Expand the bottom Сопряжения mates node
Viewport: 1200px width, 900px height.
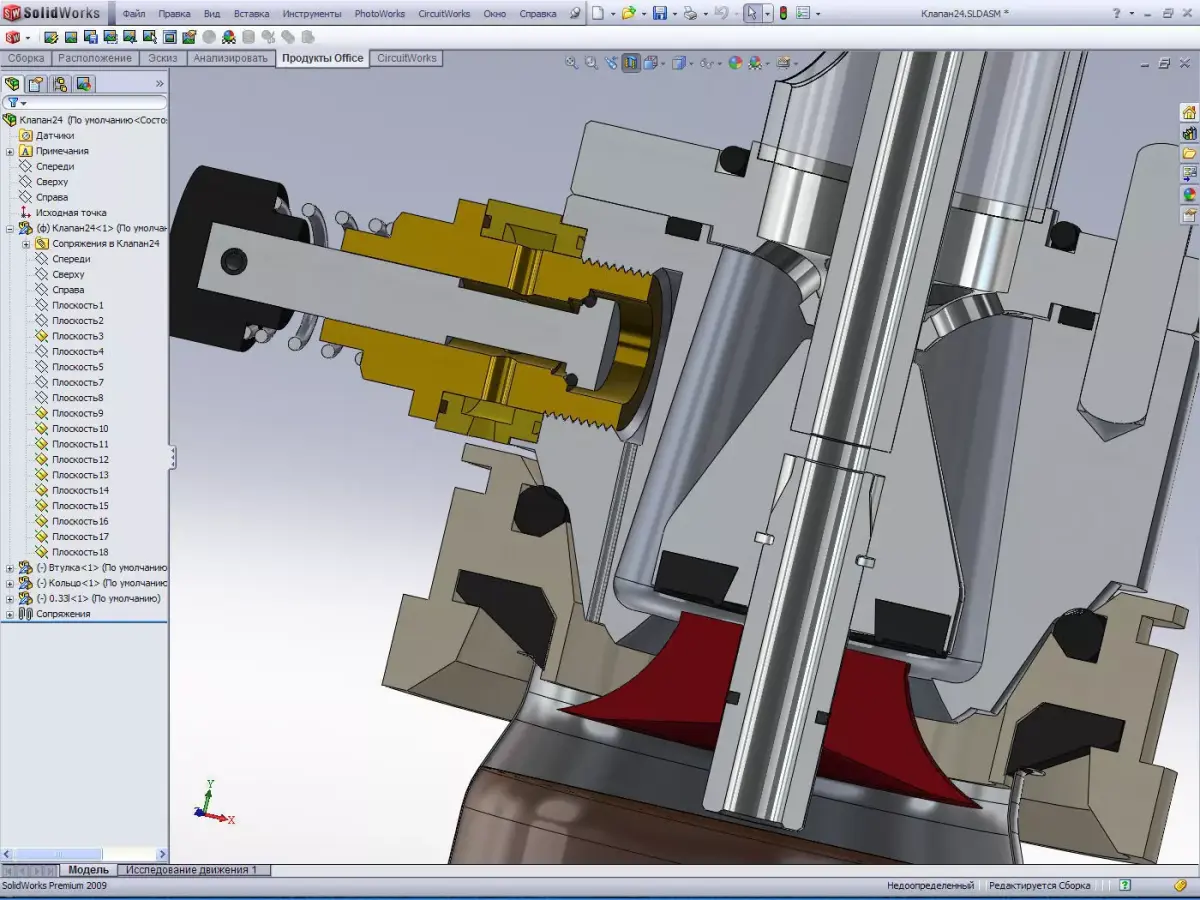click(10, 614)
